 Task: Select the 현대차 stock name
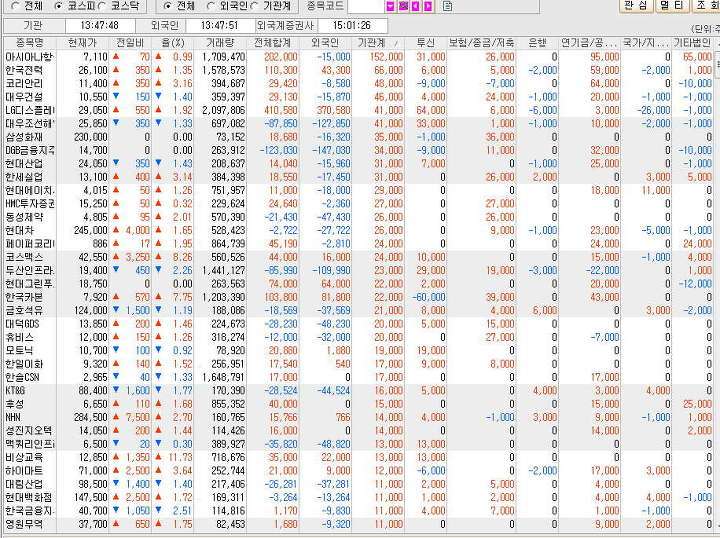point(19,230)
